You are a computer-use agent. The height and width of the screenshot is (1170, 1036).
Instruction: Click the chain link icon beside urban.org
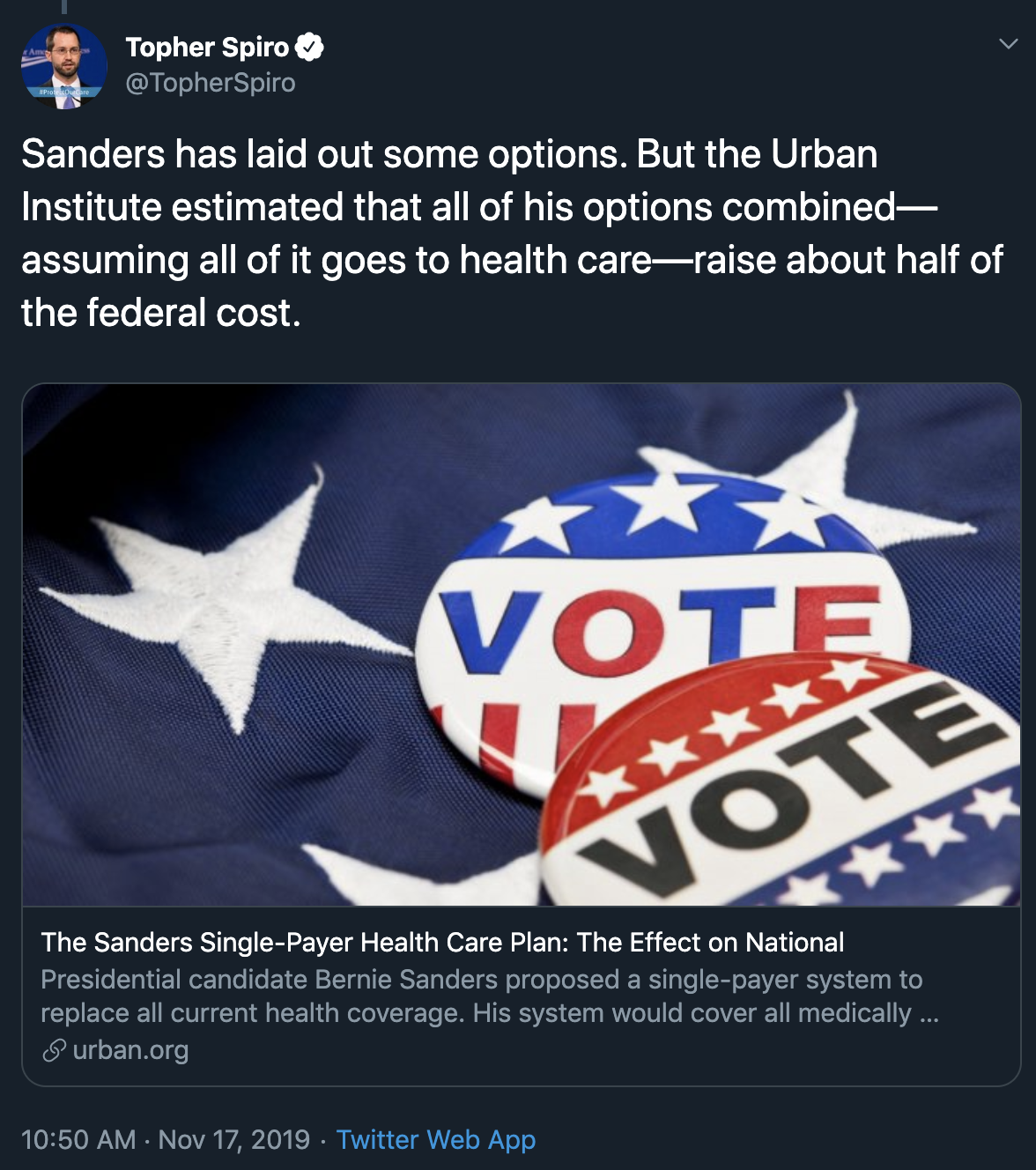pos(54,1050)
